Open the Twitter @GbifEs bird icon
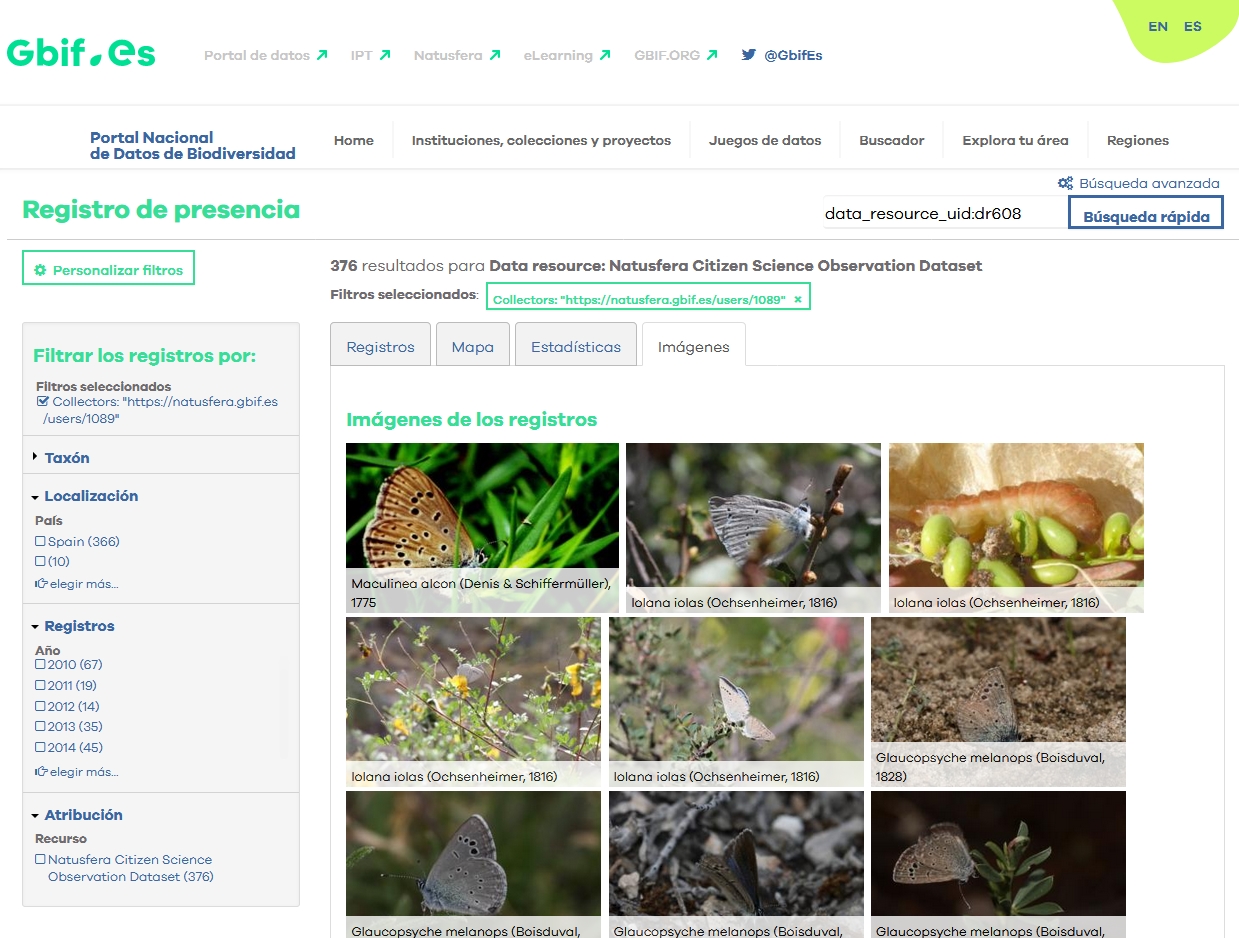Image resolution: width=1239 pixels, height=938 pixels. 748,55
